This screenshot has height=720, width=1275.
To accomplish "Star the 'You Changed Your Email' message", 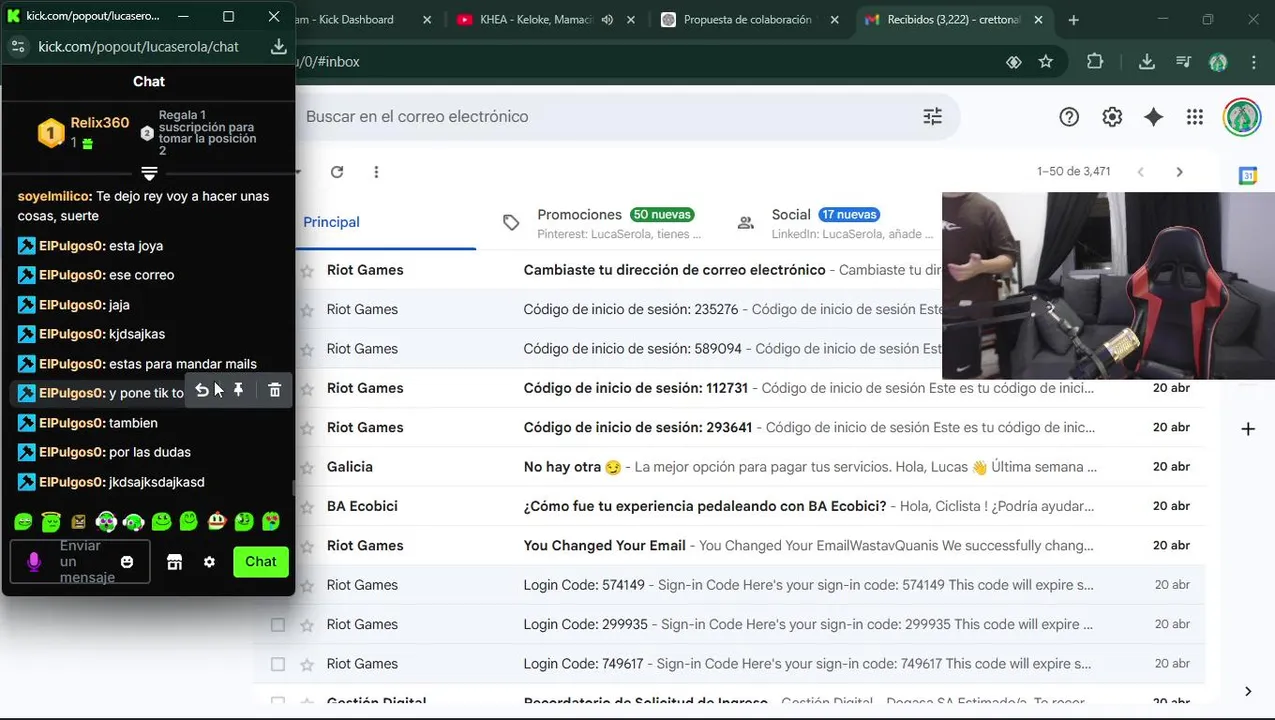I will pos(307,546).
